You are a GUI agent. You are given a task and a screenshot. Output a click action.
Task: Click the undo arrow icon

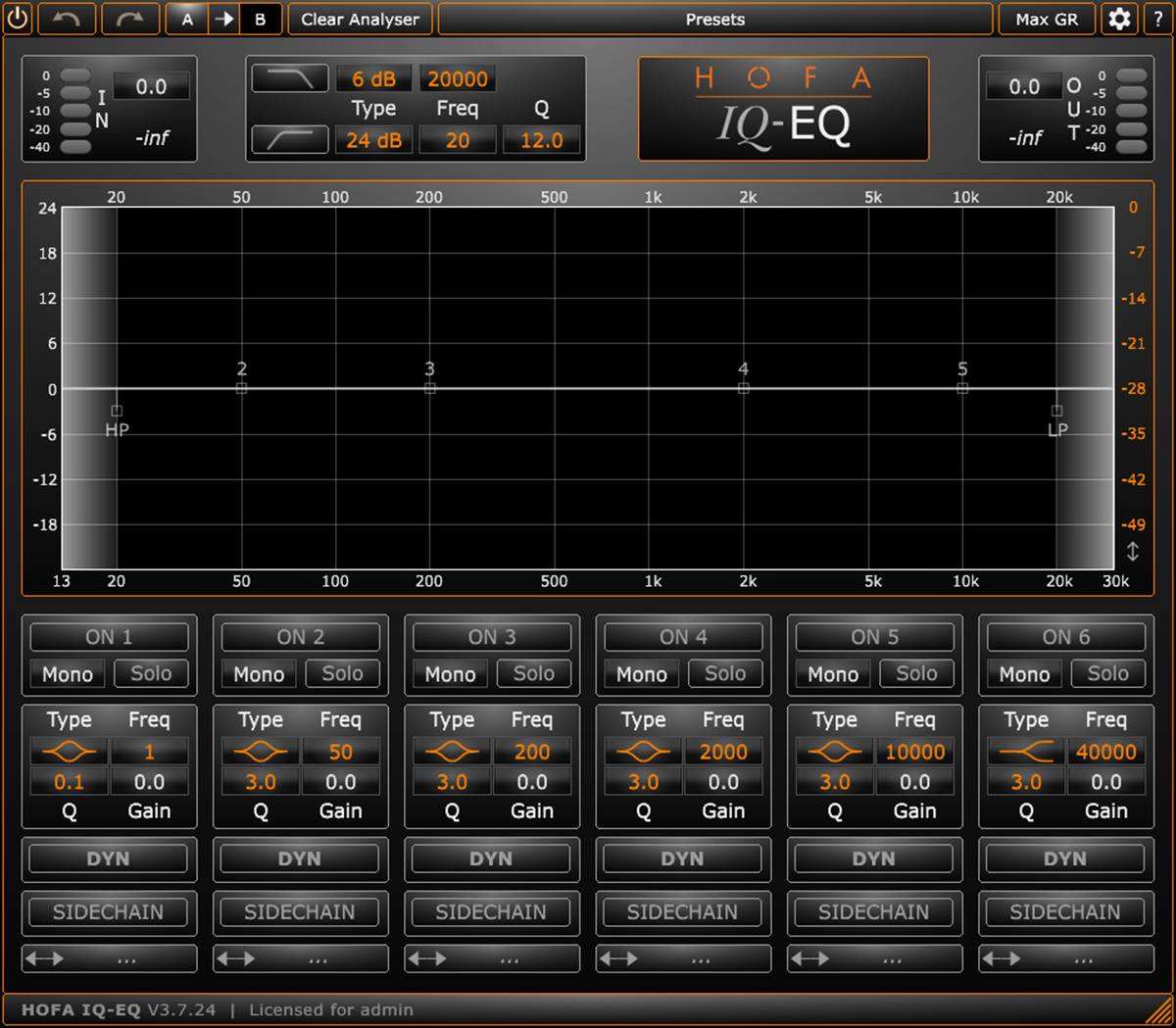[67, 19]
